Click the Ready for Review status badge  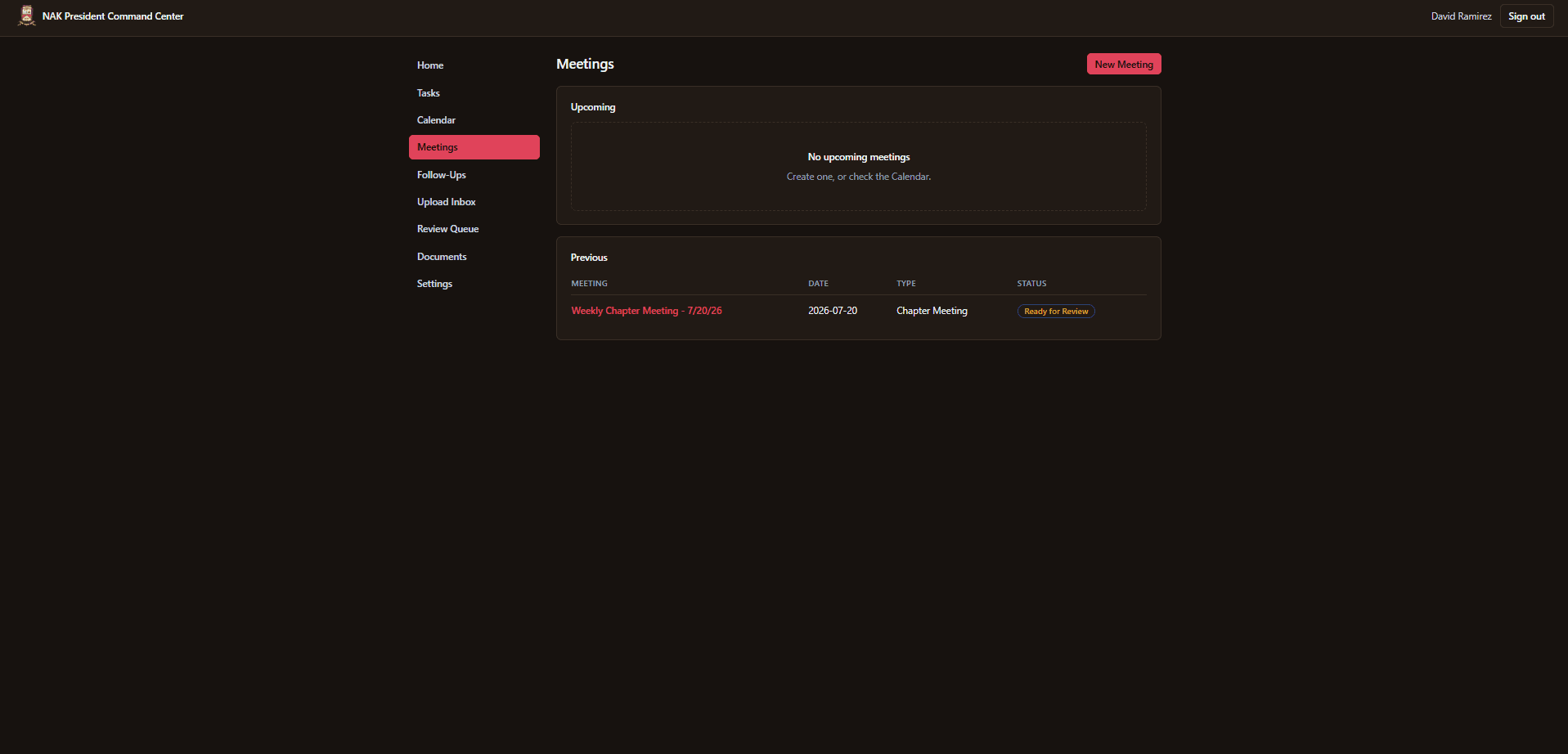1056,312
